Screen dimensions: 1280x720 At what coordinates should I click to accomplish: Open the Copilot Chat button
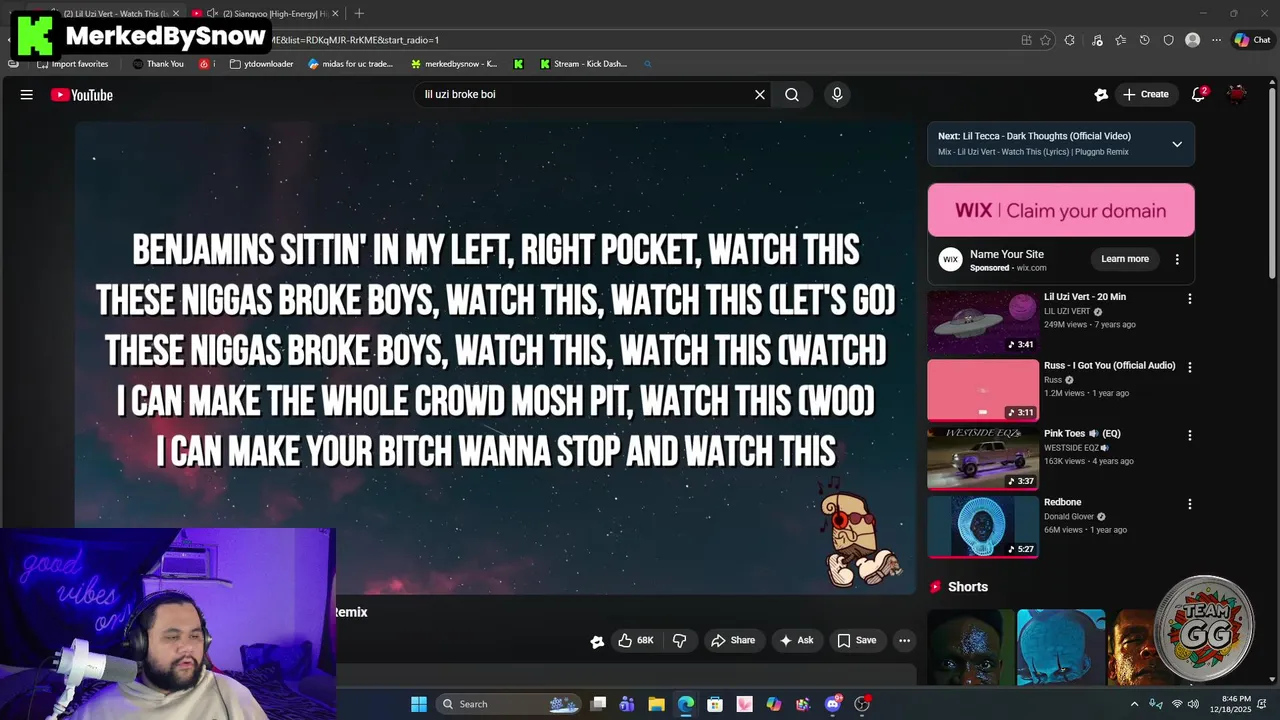[1252, 40]
